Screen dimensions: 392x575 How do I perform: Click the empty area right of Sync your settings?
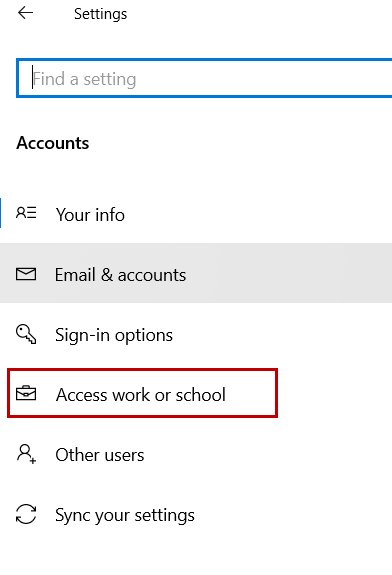coord(293,515)
